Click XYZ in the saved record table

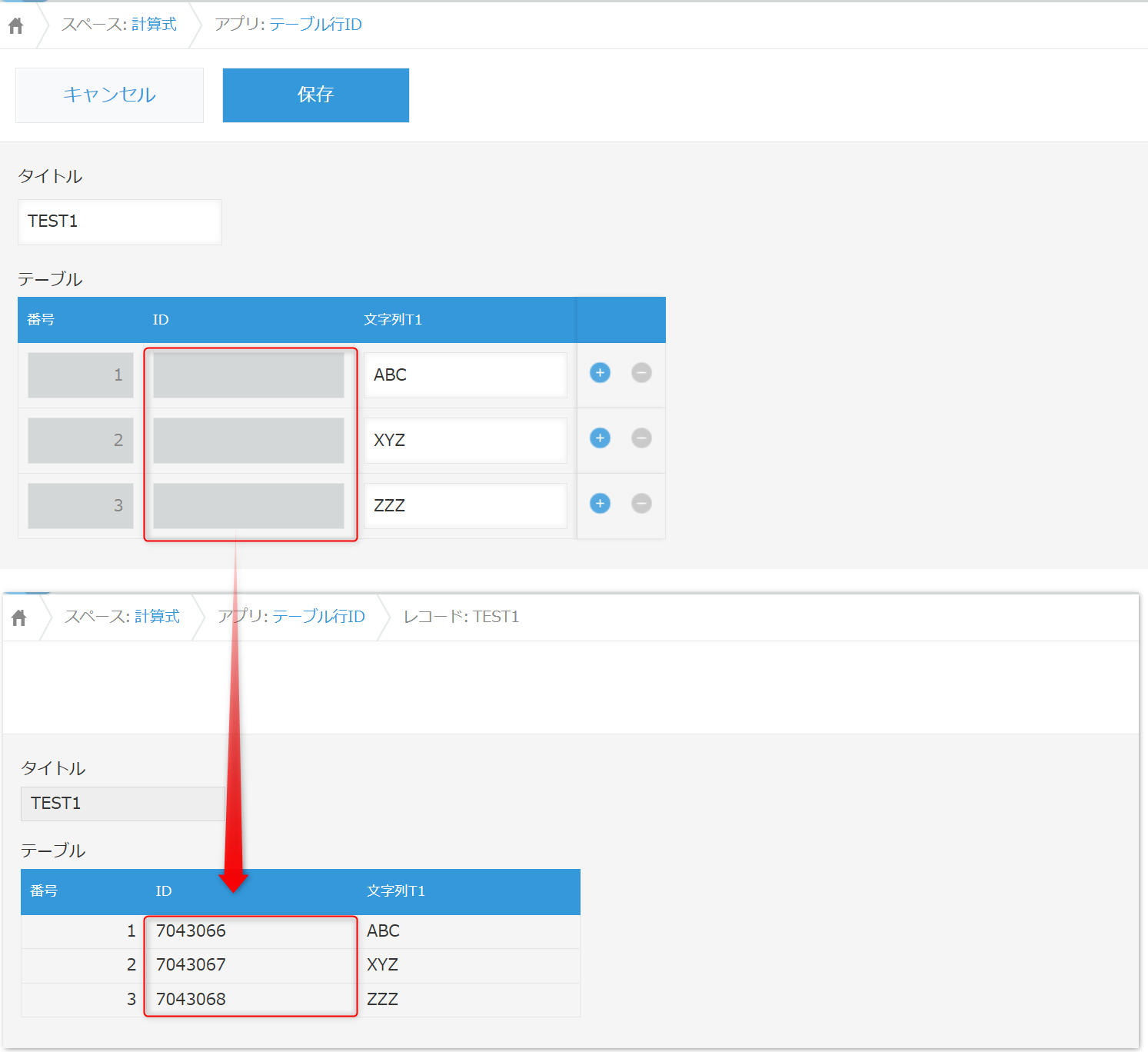point(382,965)
